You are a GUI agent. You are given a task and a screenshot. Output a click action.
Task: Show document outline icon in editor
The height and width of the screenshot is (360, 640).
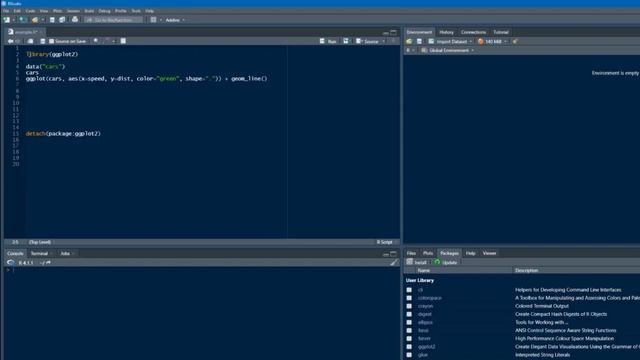pos(393,41)
